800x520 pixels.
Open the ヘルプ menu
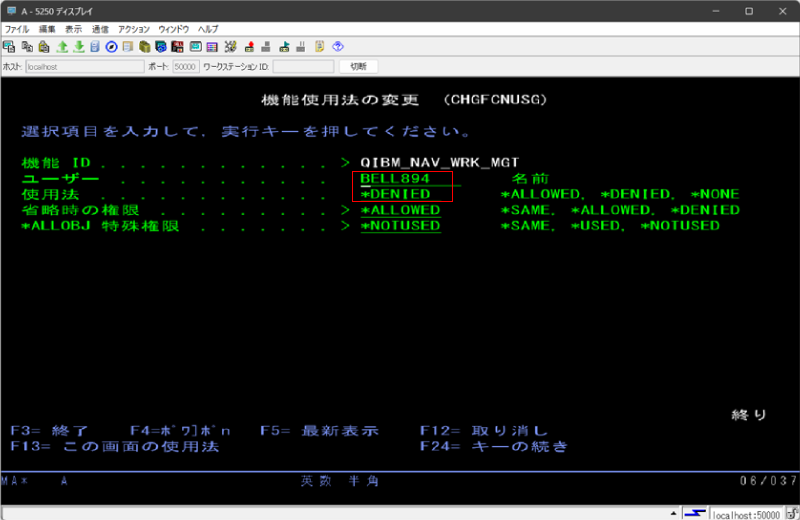pos(208,29)
